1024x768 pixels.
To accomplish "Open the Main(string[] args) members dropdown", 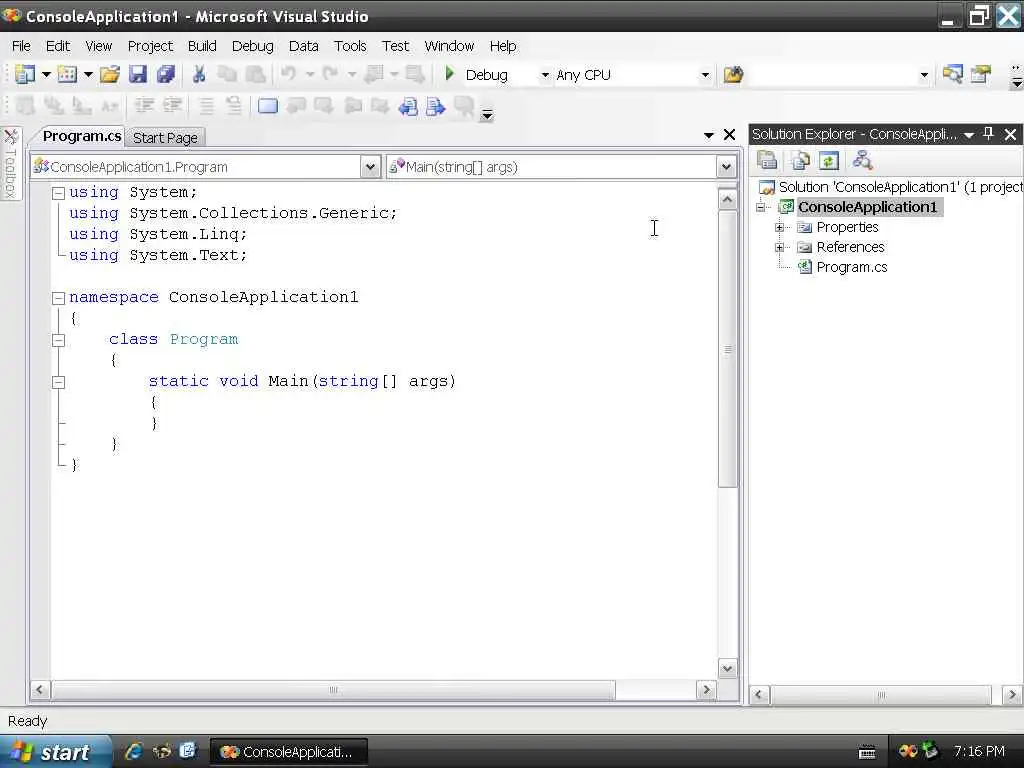I will (x=726, y=167).
